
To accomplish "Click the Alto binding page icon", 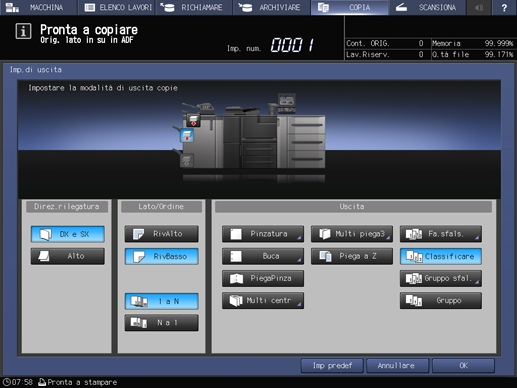I will (44, 256).
